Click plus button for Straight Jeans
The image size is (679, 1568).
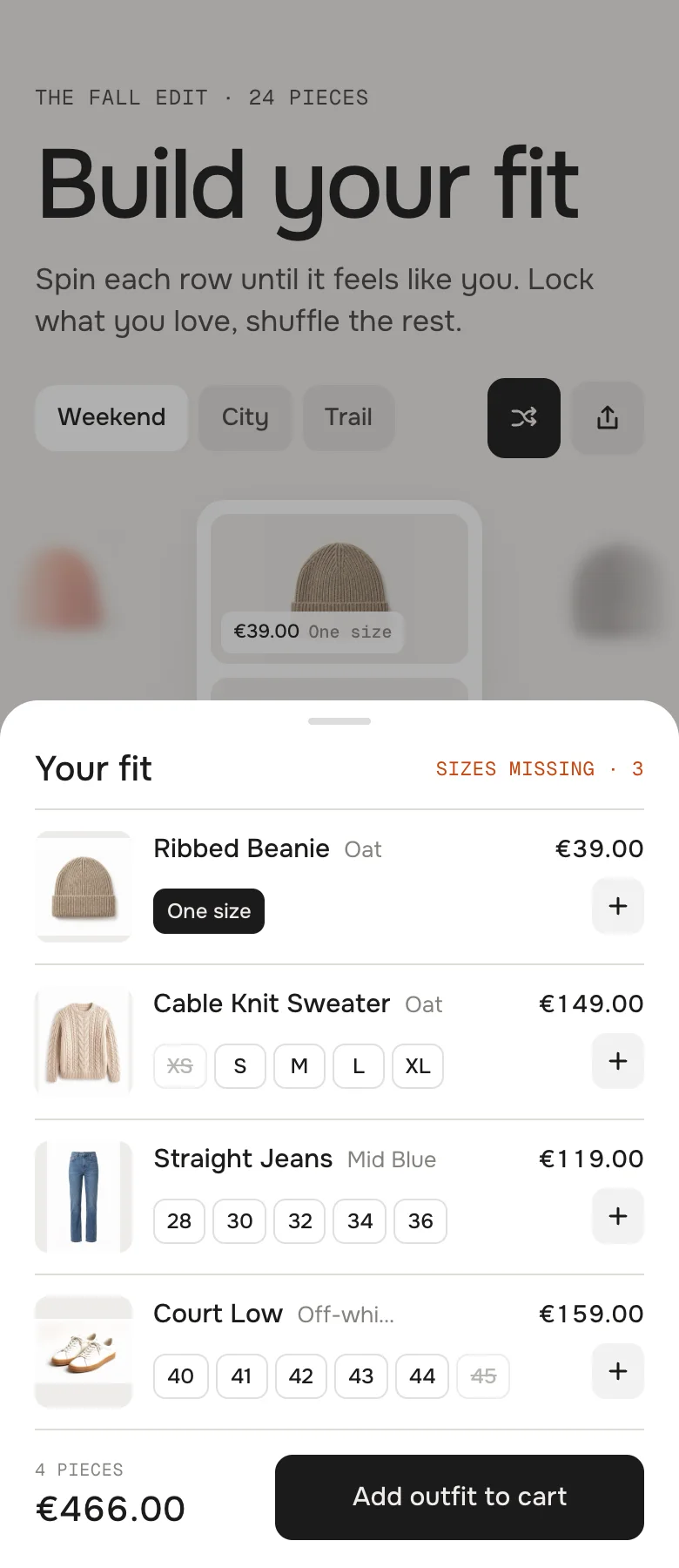click(x=618, y=1216)
